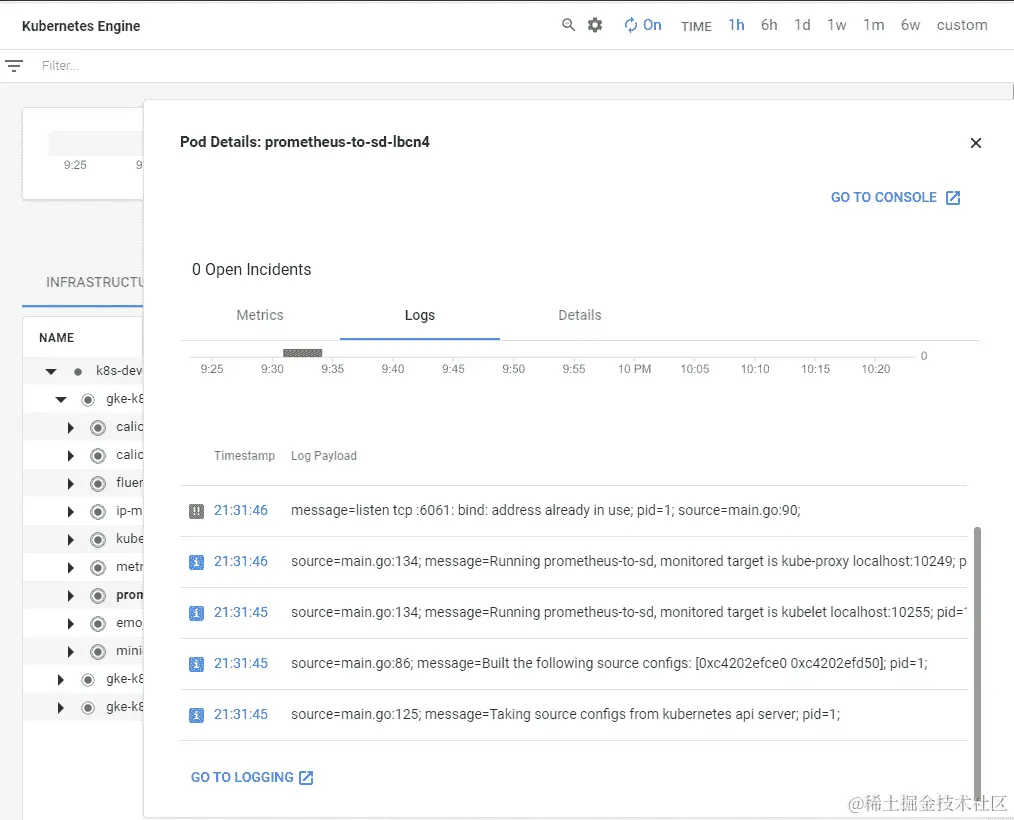Open GO TO LOGGING link
Viewport: 1014px width, 820px height.
click(x=252, y=777)
